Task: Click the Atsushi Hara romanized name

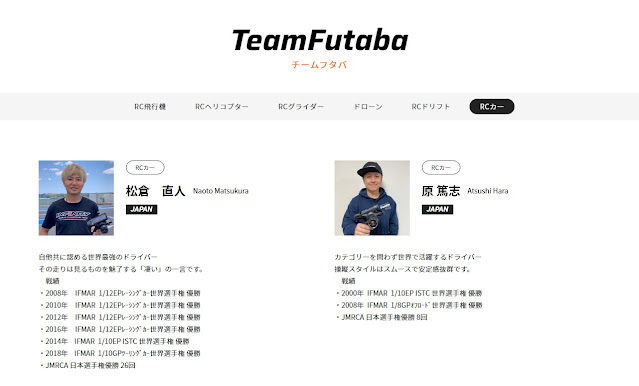Action: click(487, 191)
